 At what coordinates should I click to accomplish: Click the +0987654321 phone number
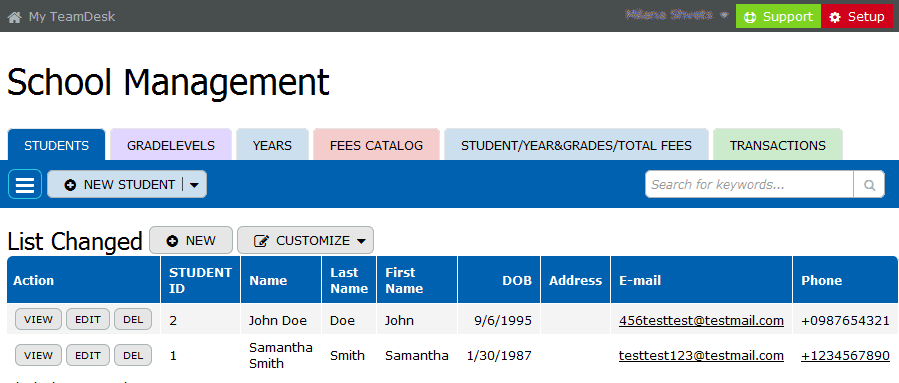click(845, 321)
